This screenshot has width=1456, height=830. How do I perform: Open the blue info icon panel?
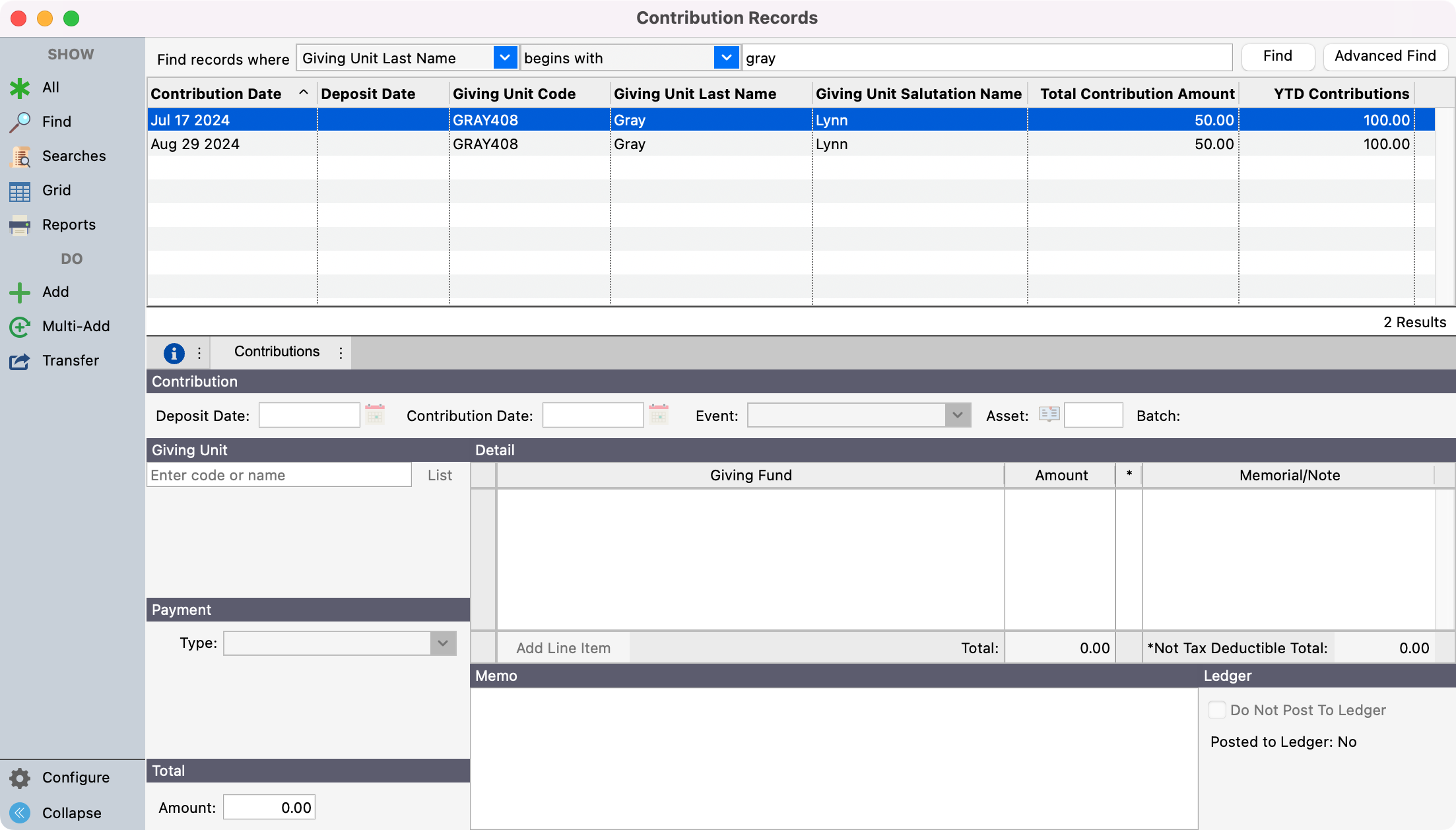click(174, 353)
